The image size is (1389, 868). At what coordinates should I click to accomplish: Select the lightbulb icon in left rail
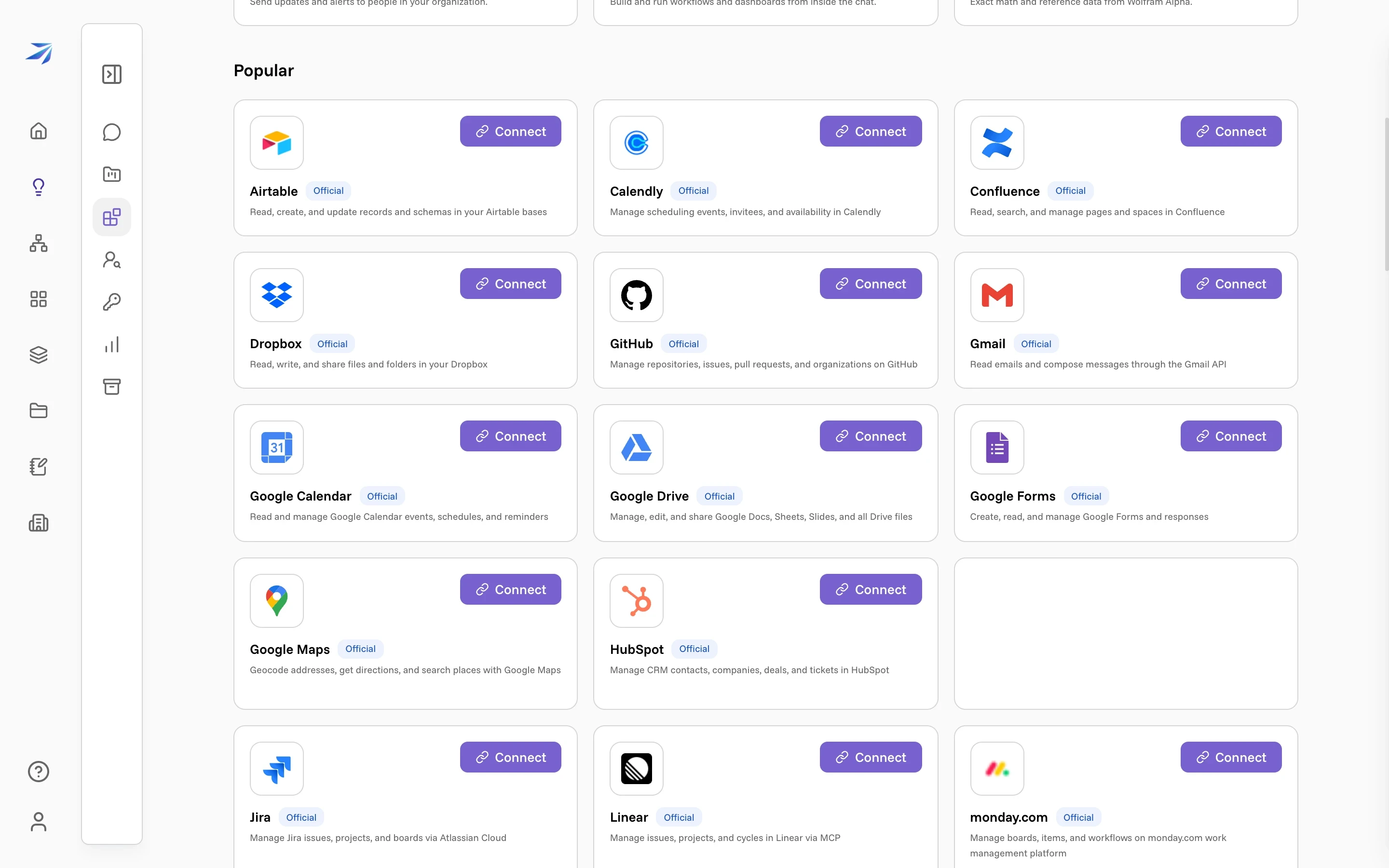pyautogui.click(x=39, y=187)
